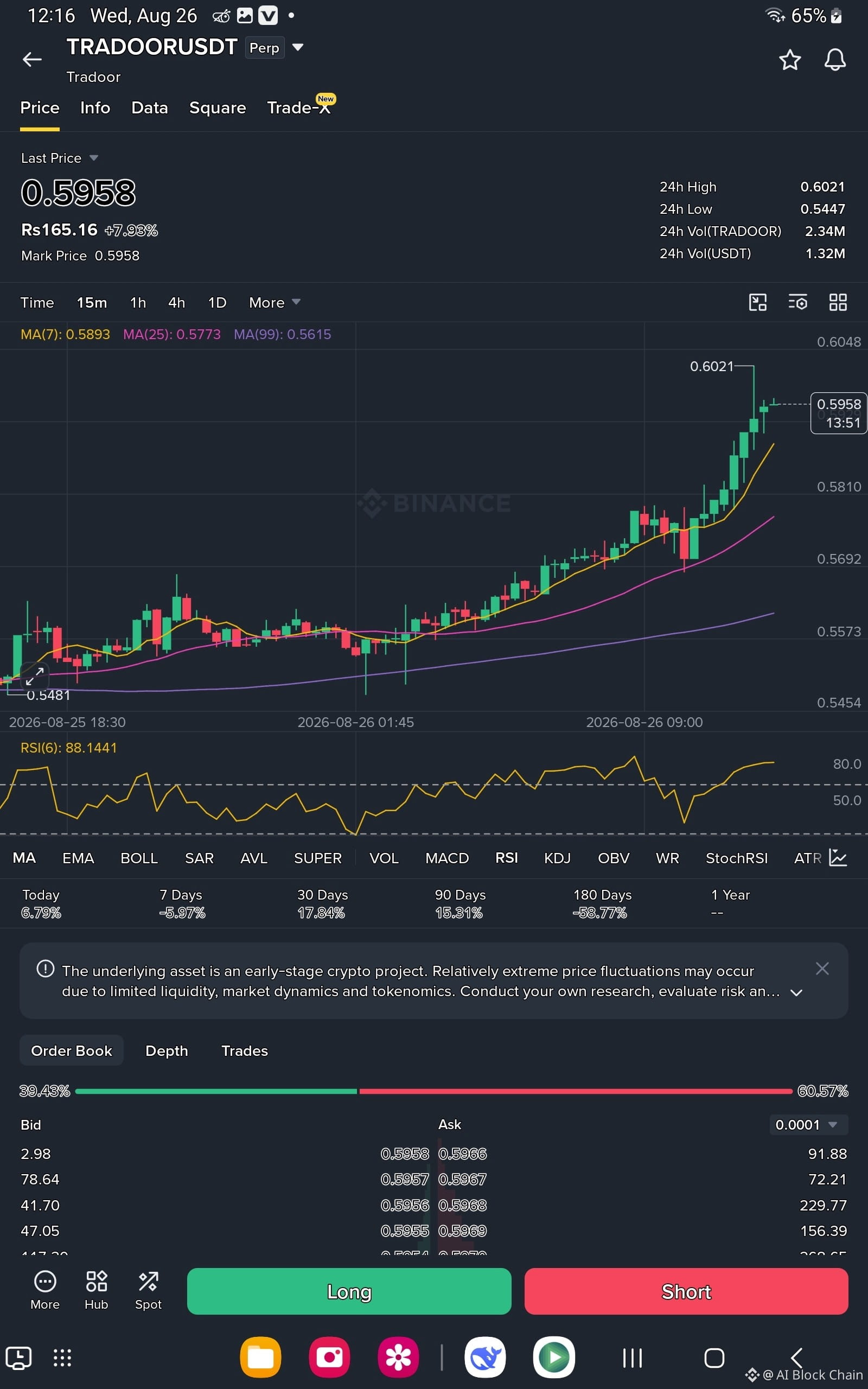This screenshot has height=1389, width=868.
Task: Toggle the BOLL indicator
Action: point(139,858)
